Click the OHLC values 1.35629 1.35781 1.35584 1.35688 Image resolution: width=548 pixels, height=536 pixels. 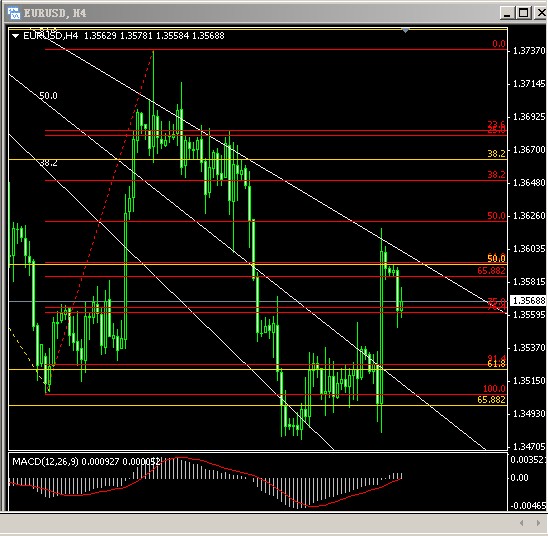(x=154, y=36)
